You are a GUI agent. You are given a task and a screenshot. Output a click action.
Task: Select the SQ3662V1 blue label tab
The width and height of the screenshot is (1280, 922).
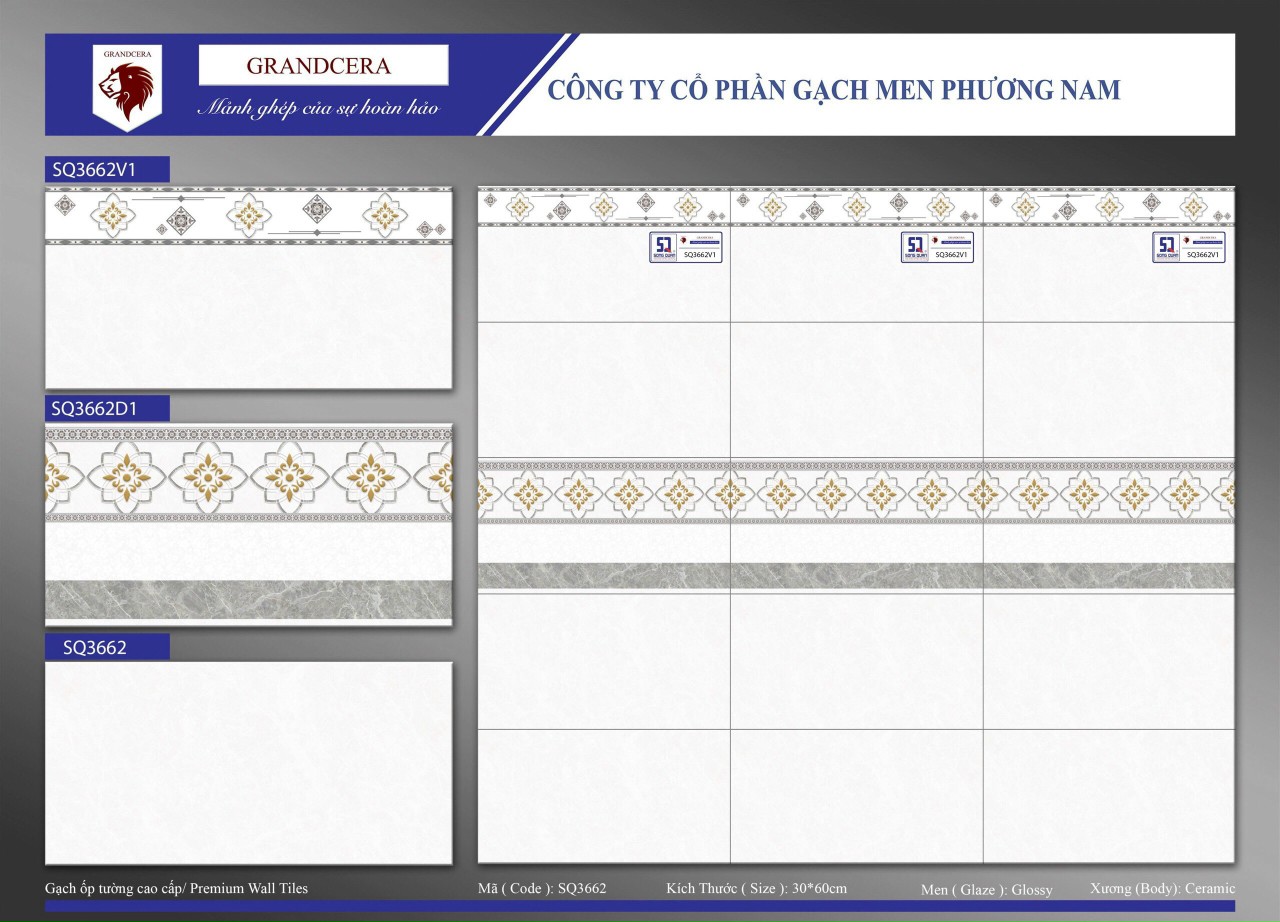tap(107, 170)
